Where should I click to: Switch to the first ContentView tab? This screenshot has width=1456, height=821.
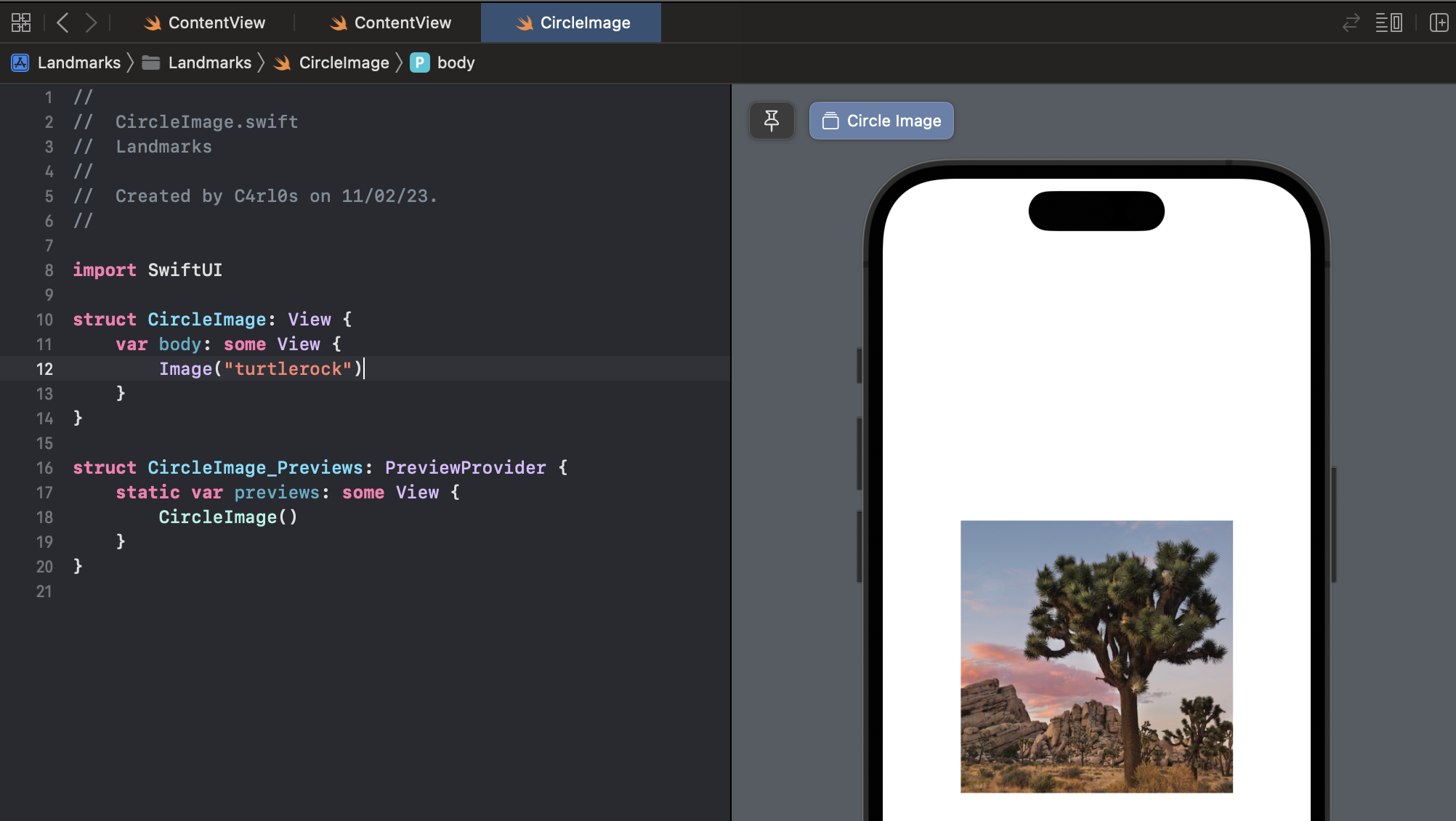(x=205, y=23)
